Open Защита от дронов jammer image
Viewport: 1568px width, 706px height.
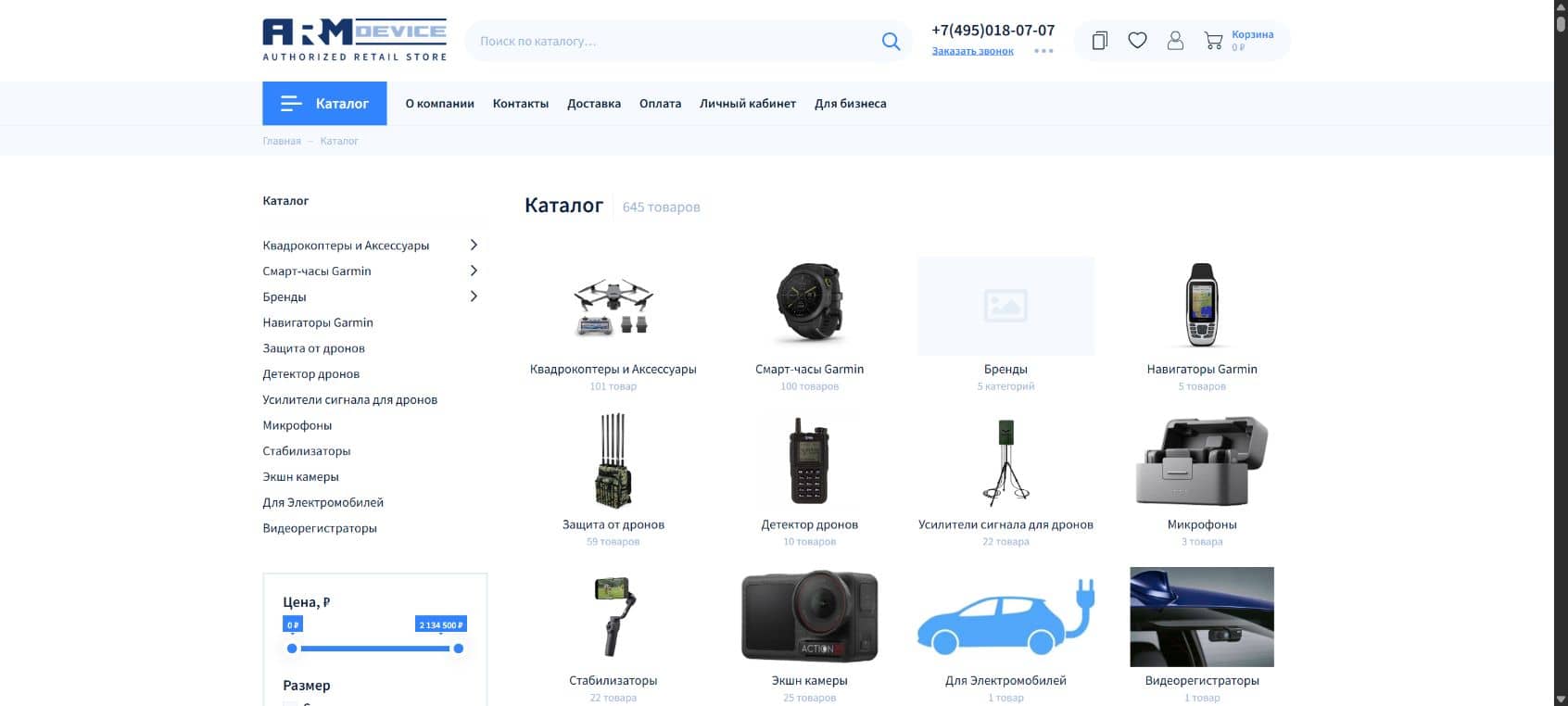pos(613,460)
